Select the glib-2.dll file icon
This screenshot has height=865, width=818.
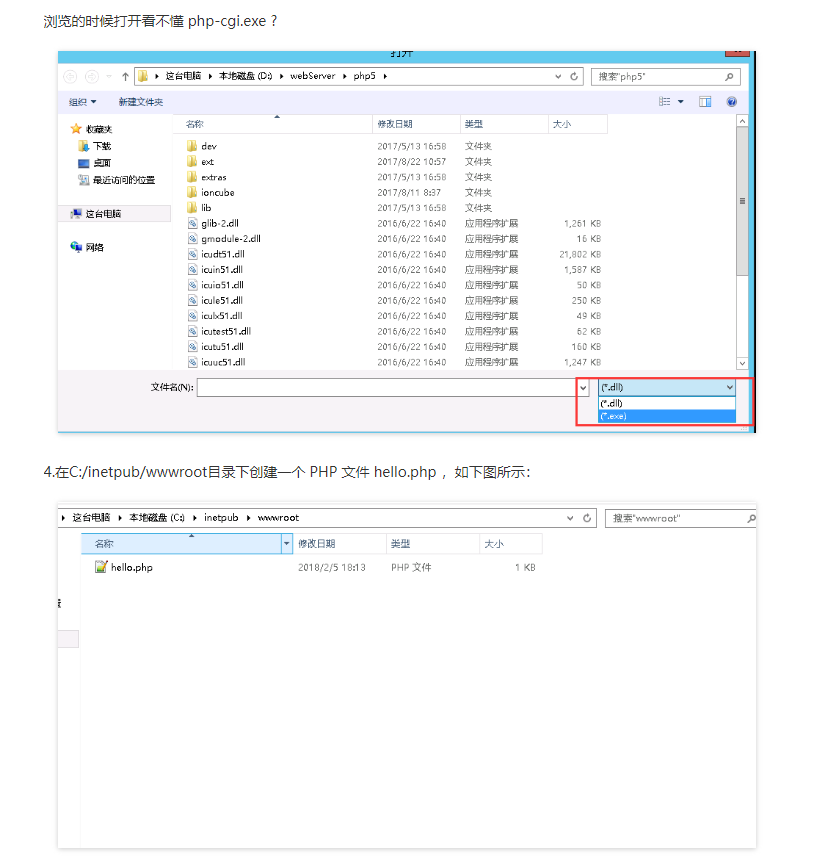click(x=192, y=223)
